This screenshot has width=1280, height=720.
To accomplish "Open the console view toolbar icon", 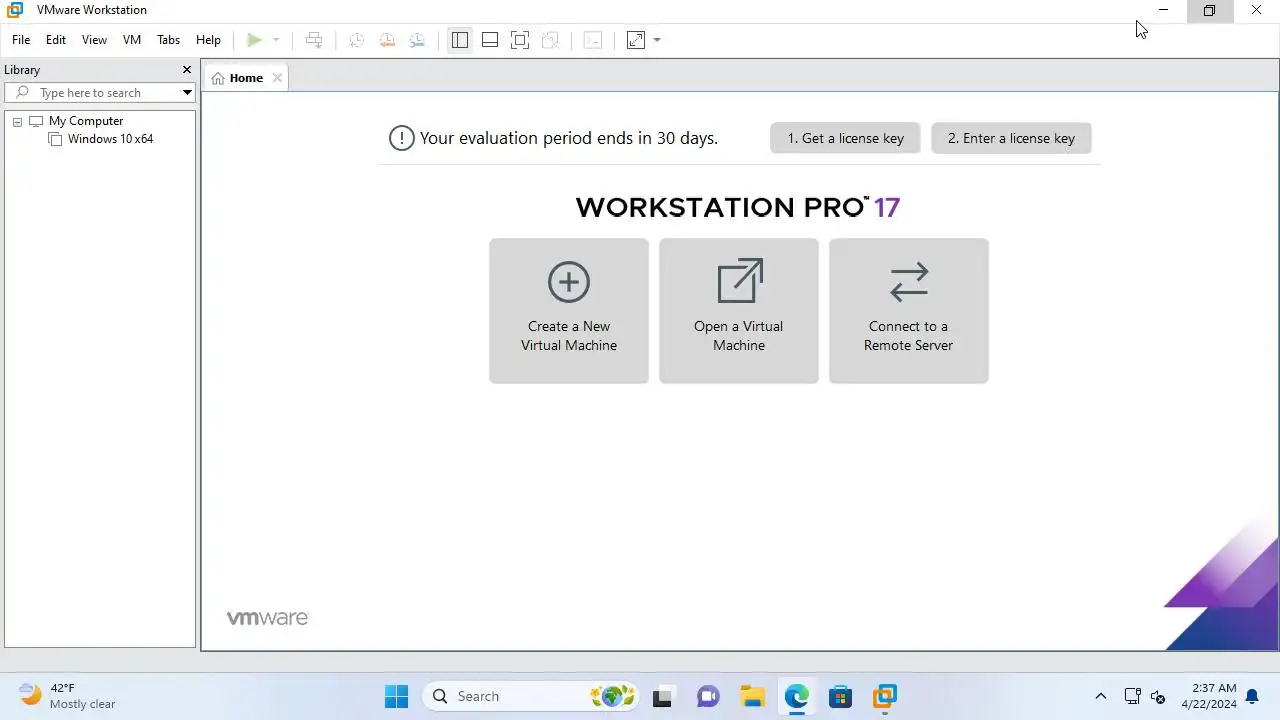I will (593, 40).
